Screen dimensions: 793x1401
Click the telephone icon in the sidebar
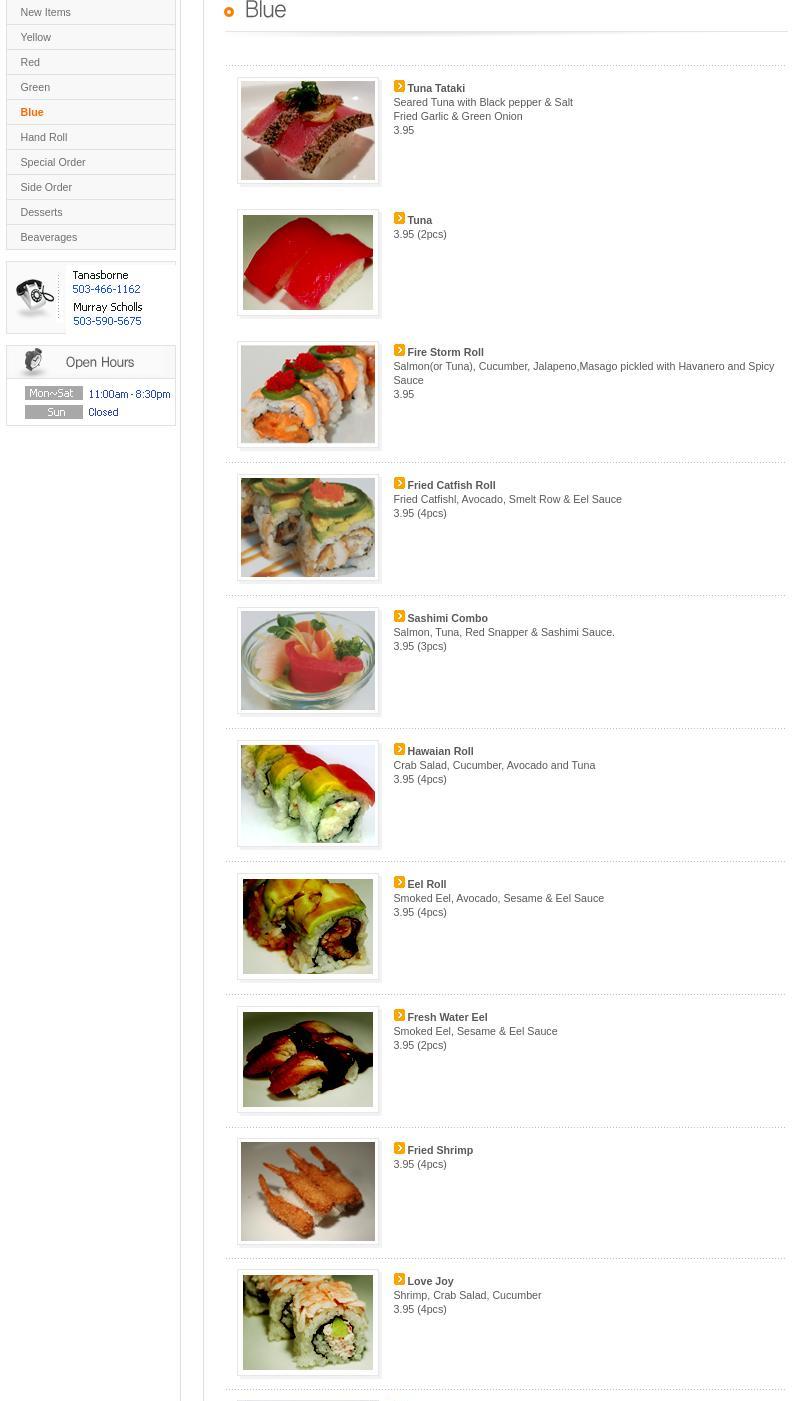point(36,297)
